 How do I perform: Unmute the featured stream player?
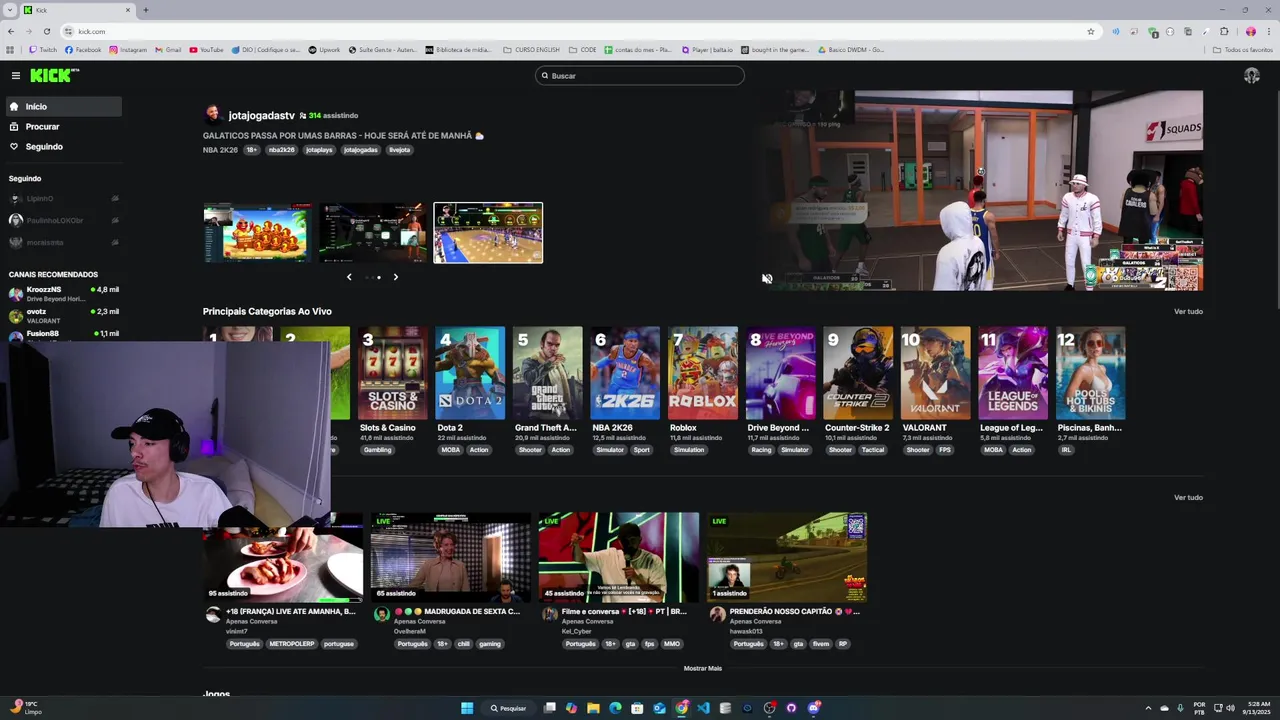tap(767, 279)
